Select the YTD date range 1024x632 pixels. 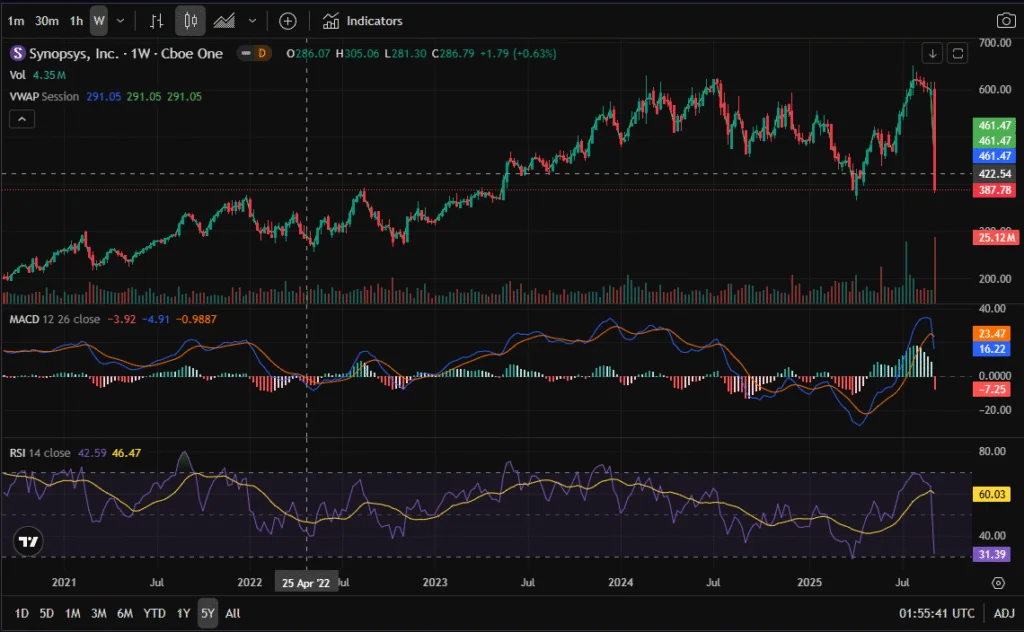click(154, 613)
